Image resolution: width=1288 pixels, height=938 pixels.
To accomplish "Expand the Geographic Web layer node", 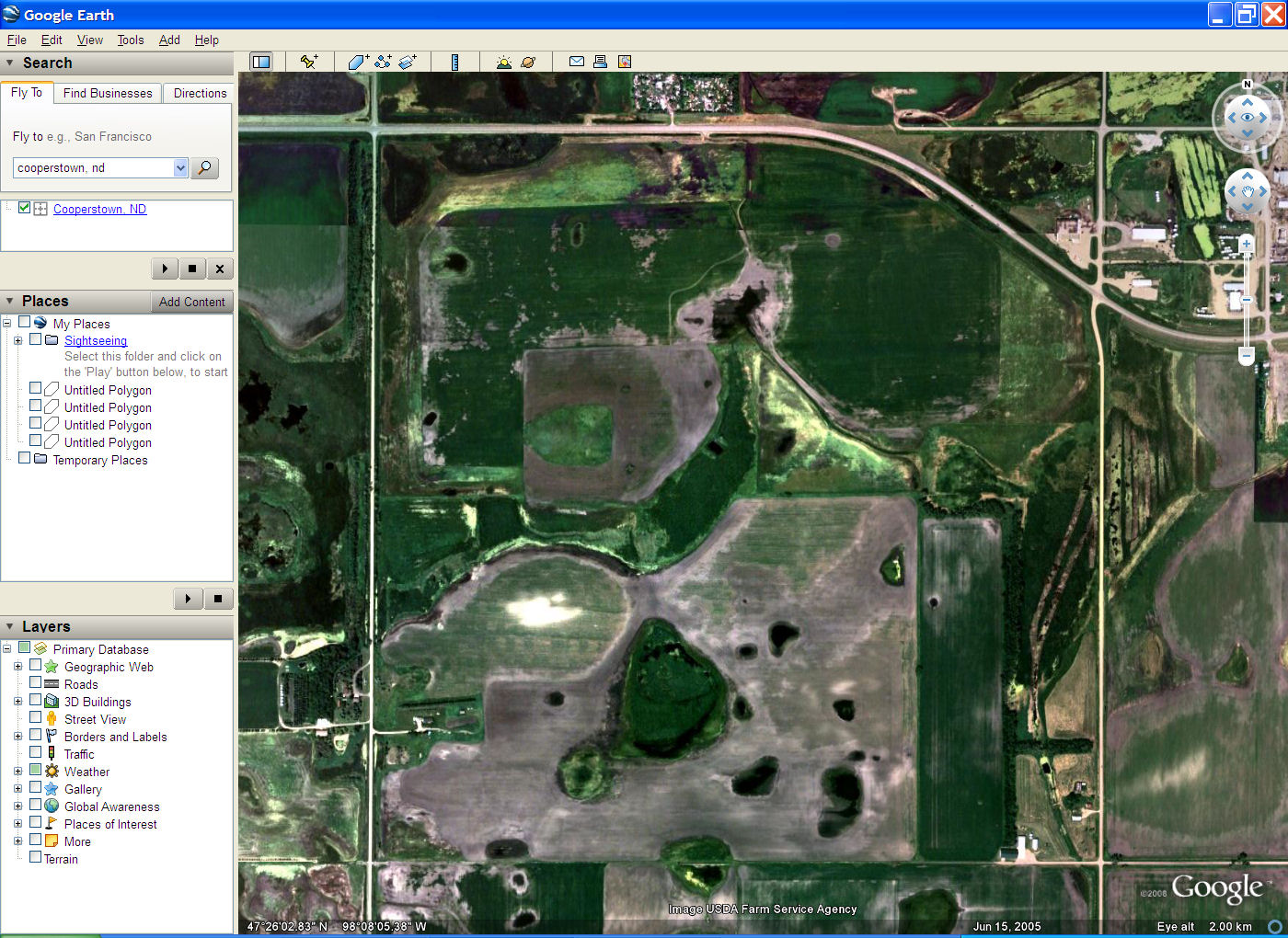I will click(x=17, y=667).
